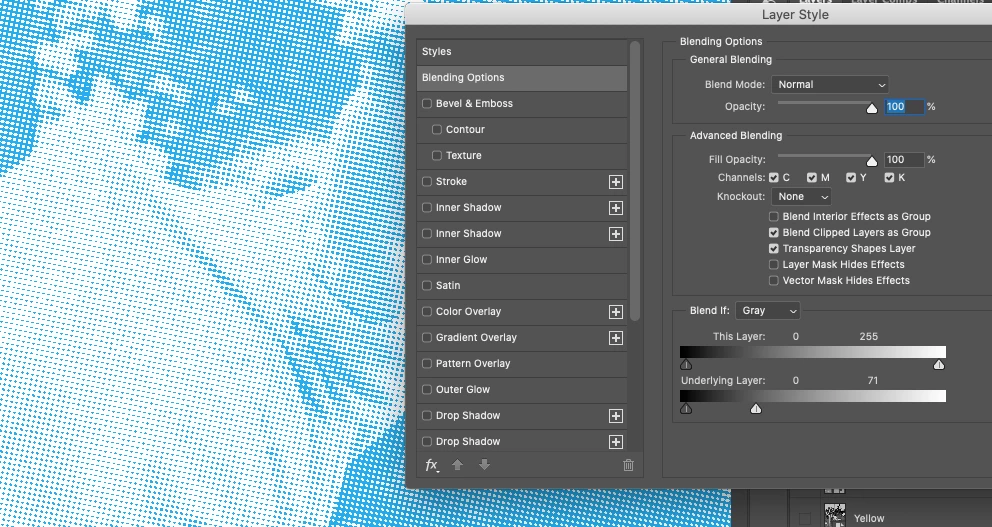Move effect down with arrow icon
Viewport: 992px width, 527px height.
pos(485,465)
